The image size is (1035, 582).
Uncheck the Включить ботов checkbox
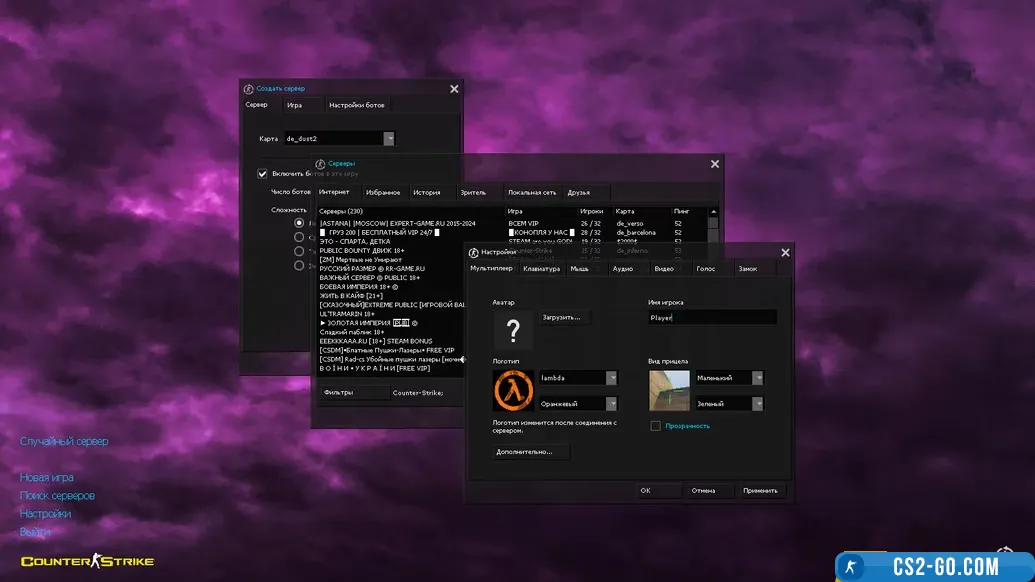click(263, 173)
